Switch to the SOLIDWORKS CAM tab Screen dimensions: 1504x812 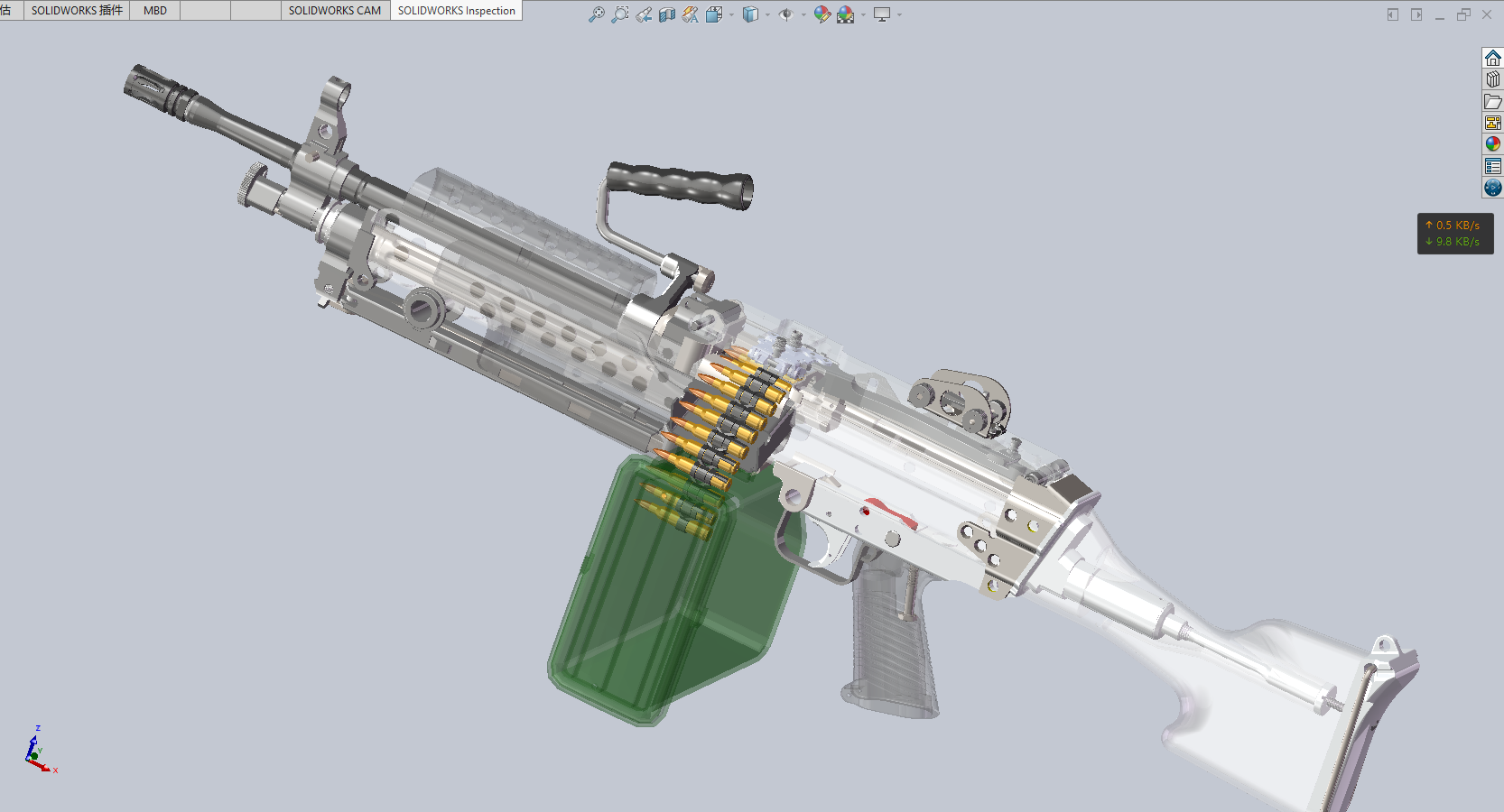334,10
